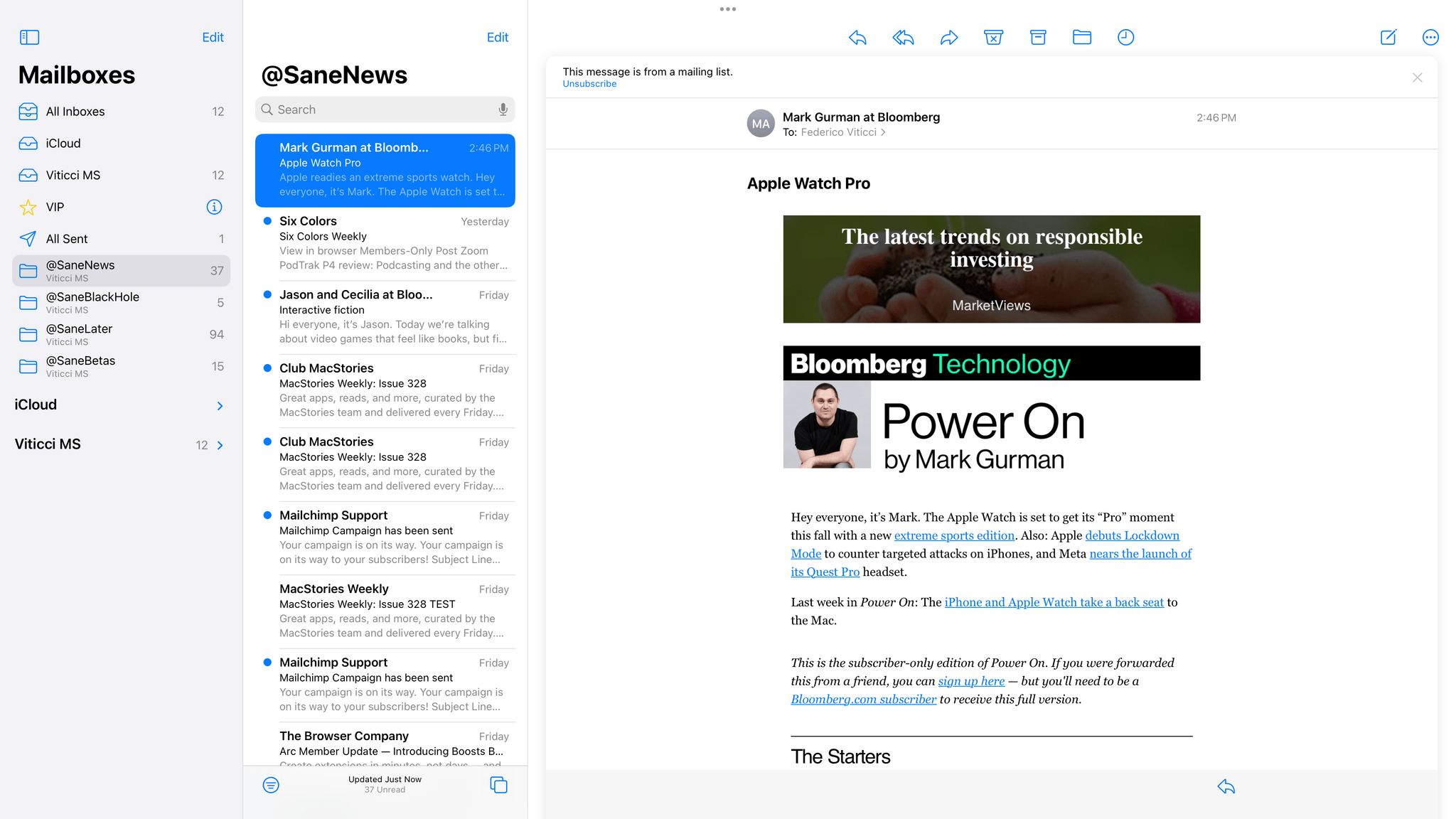Click the VIP info icon
The image size is (1456, 819).
[214, 207]
